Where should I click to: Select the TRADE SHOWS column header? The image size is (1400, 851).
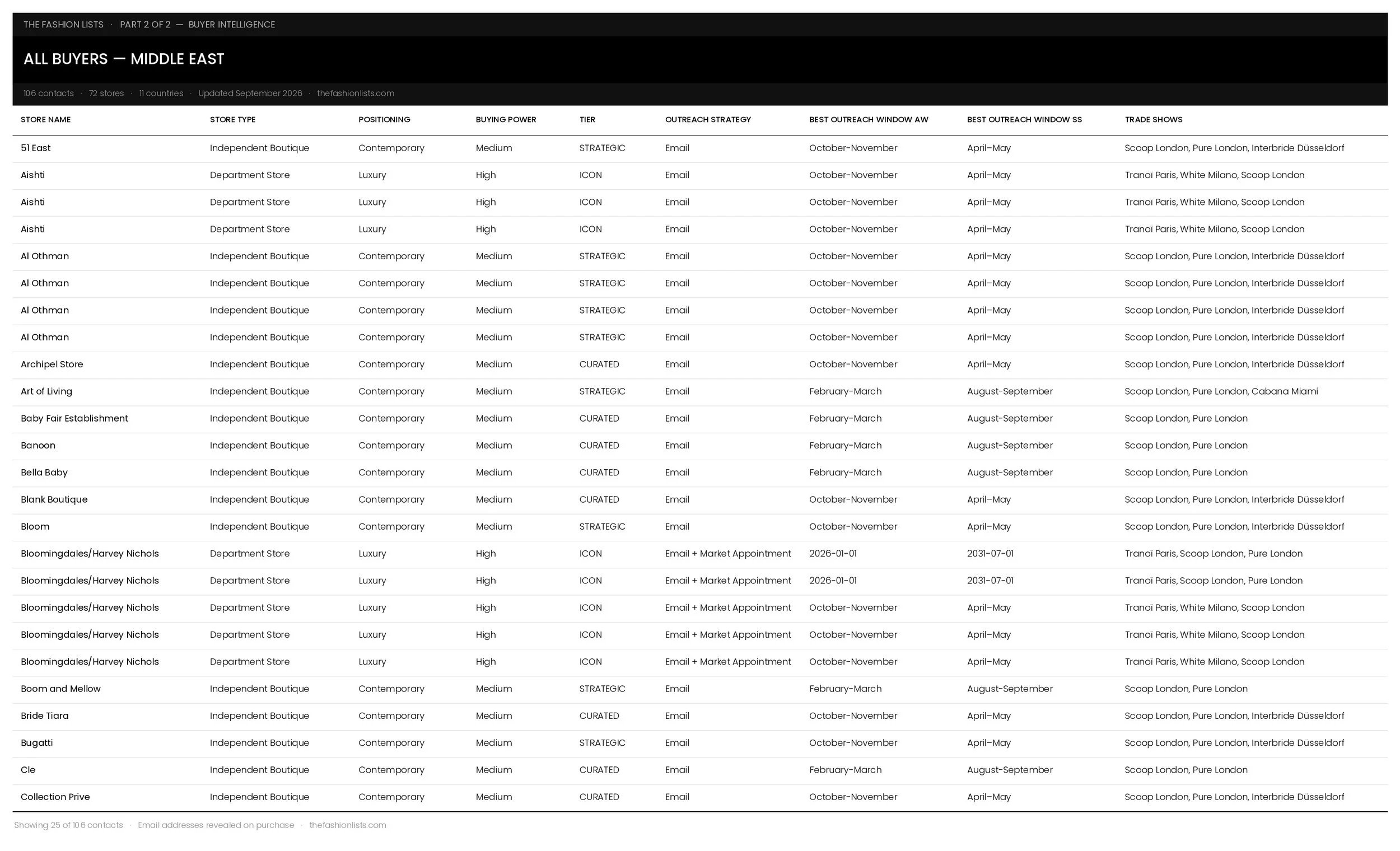click(1154, 119)
